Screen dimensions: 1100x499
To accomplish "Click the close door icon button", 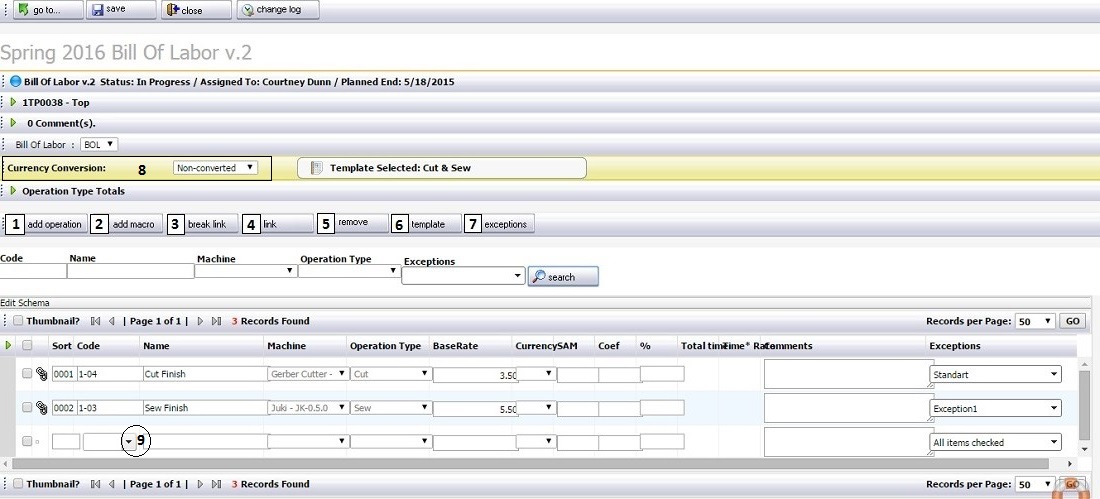I will point(172,10).
